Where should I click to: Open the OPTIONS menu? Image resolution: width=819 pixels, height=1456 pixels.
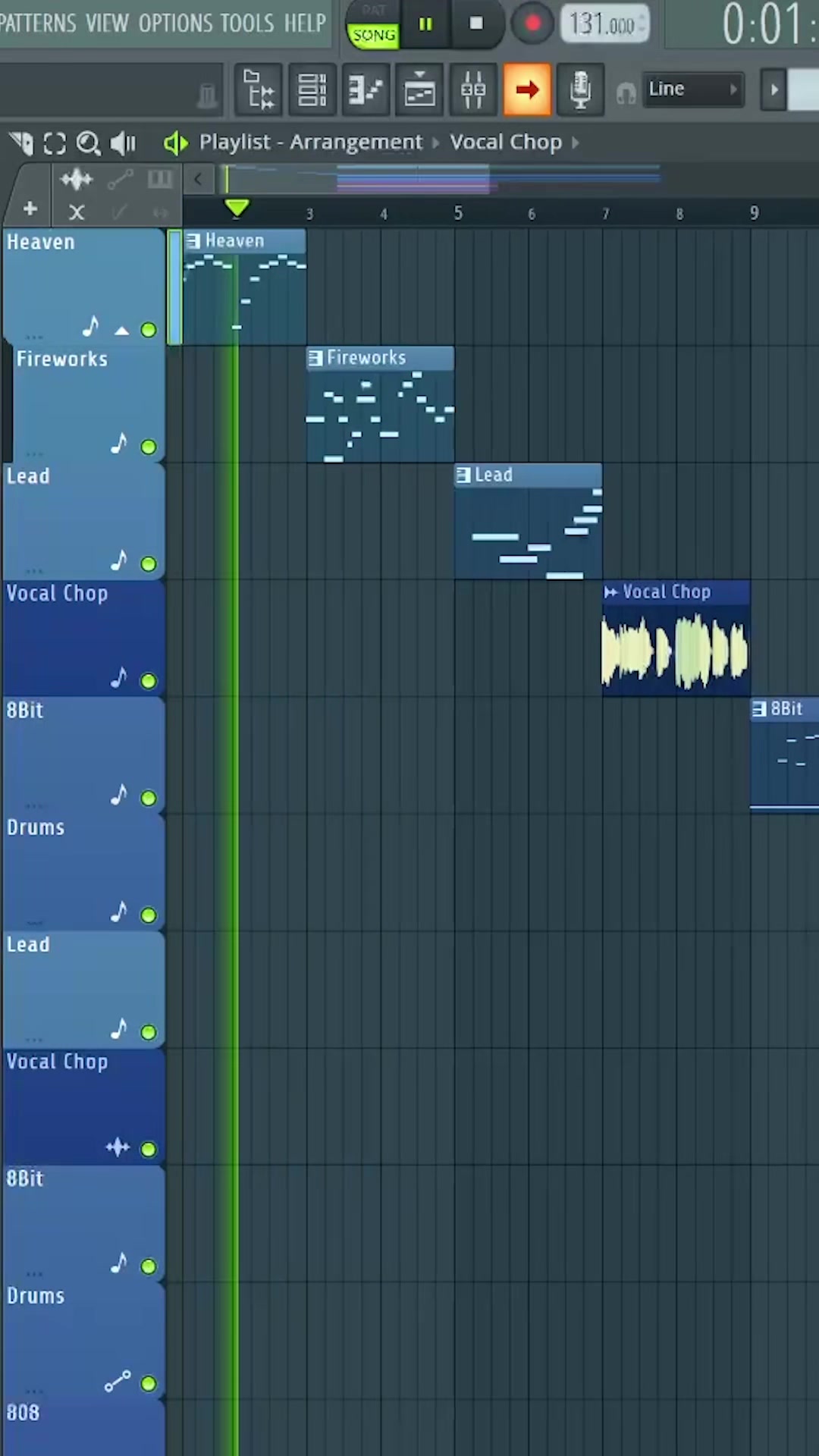pos(176,24)
